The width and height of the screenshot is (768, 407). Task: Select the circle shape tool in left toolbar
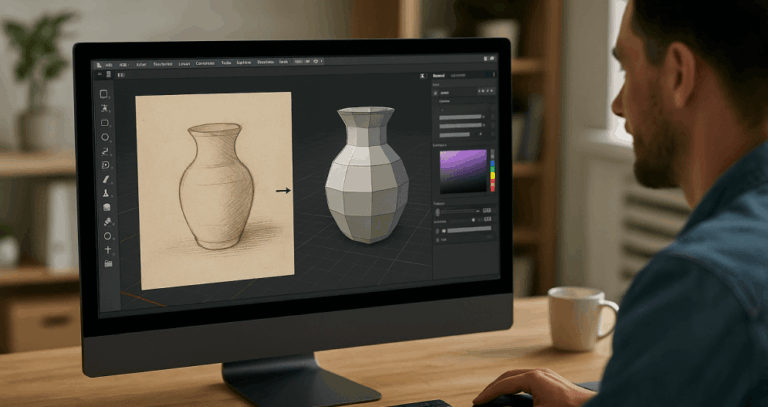pos(105,137)
